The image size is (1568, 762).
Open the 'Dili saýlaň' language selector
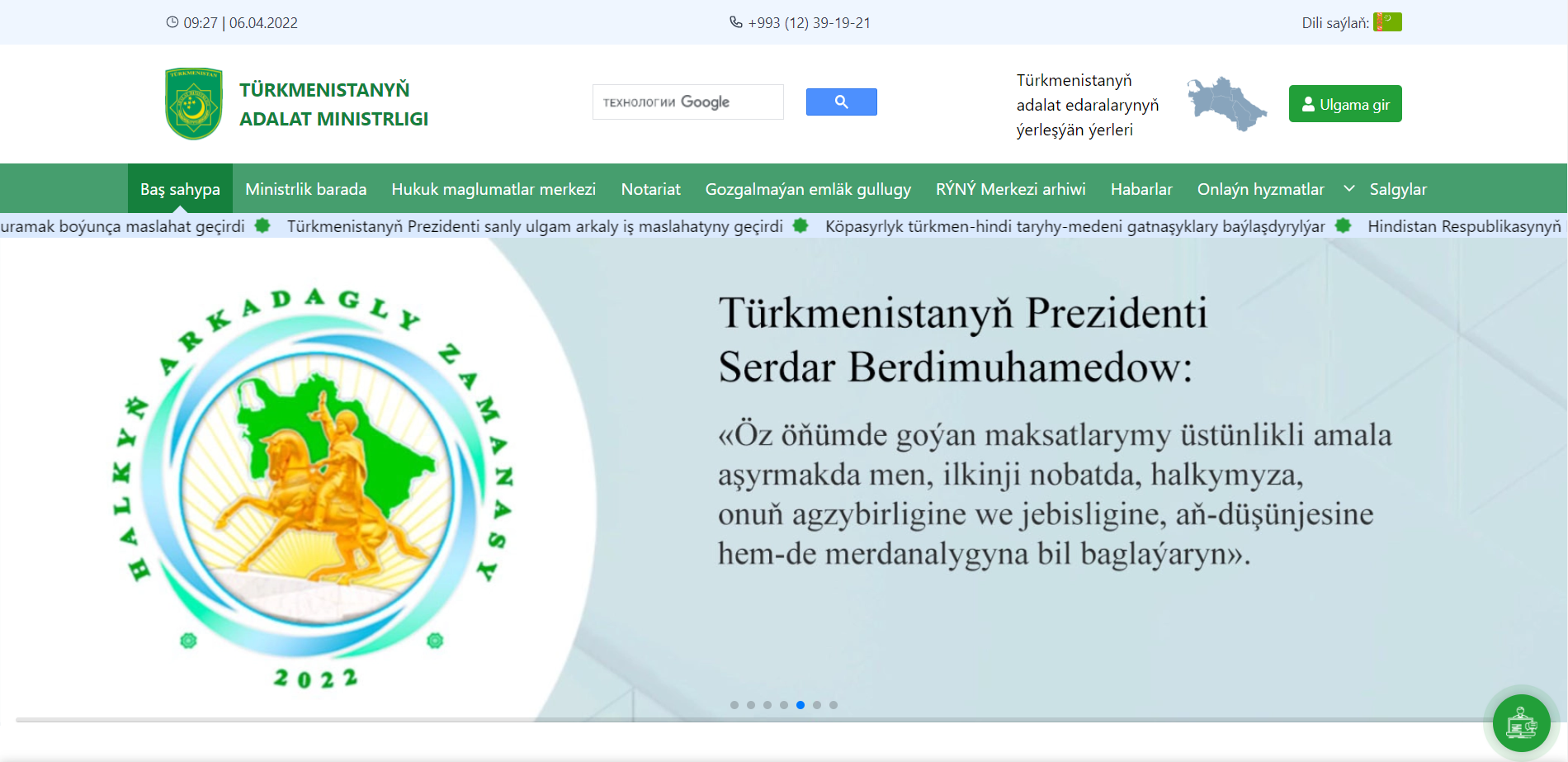[x=1334, y=23]
